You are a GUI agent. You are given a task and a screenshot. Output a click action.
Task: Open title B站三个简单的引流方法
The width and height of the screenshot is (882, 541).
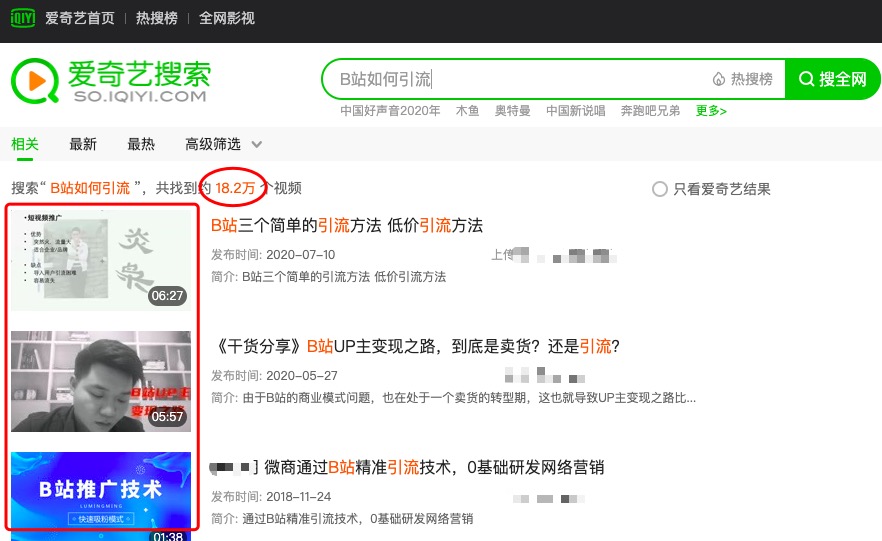347,226
